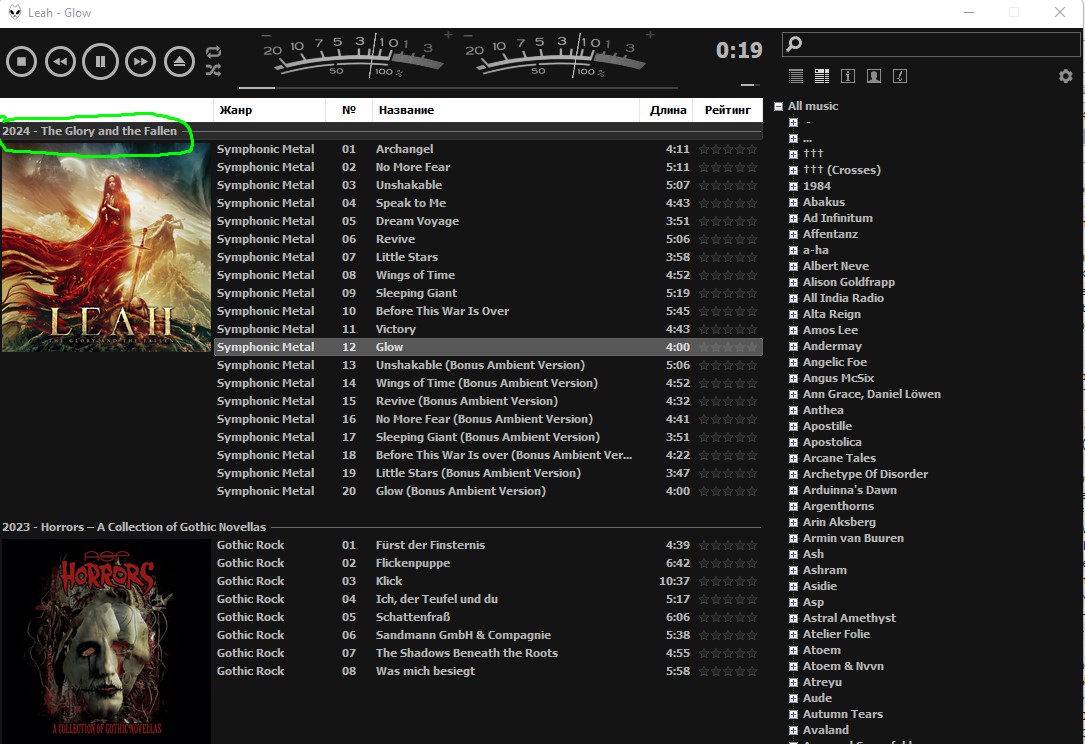Skip to the next track
Image resolution: width=1085 pixels, height=744 pixels.
pos(140,62)
